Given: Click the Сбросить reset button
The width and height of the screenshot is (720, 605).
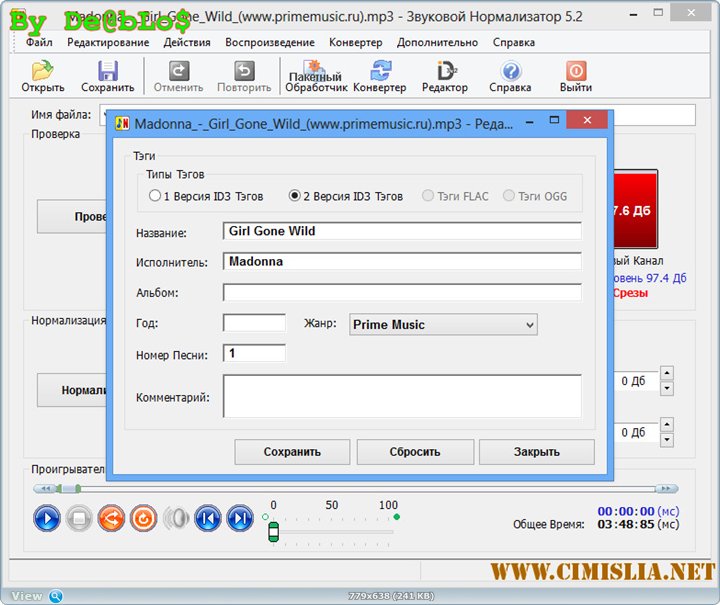Looking at the screenshot, I should click(x=415, y=452).
